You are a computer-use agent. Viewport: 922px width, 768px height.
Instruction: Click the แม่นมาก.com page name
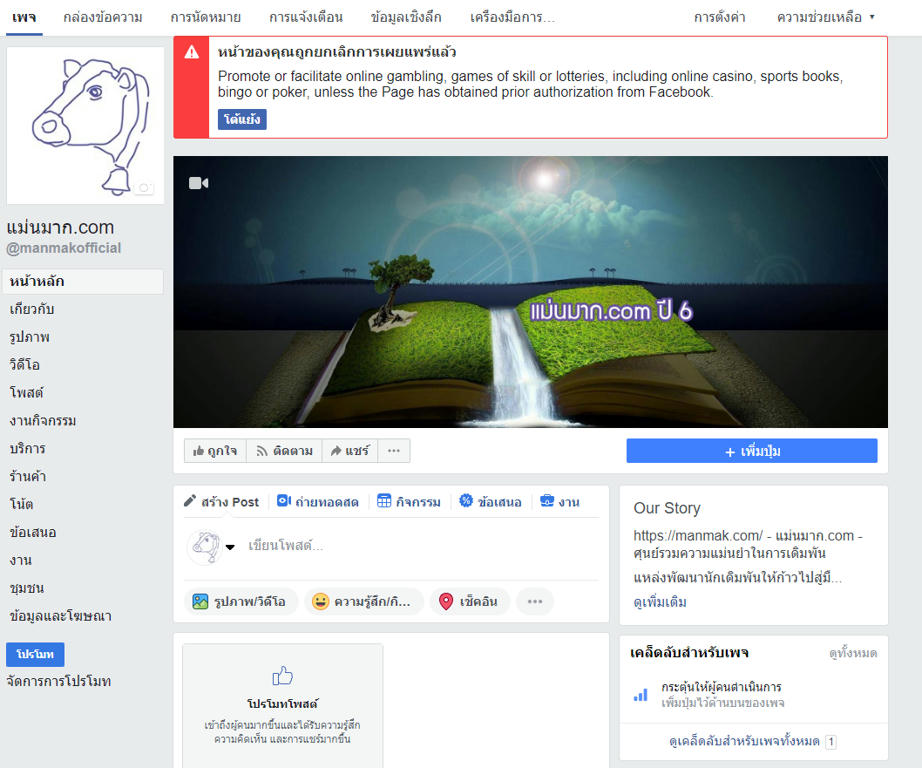click(x=61, y=227)
